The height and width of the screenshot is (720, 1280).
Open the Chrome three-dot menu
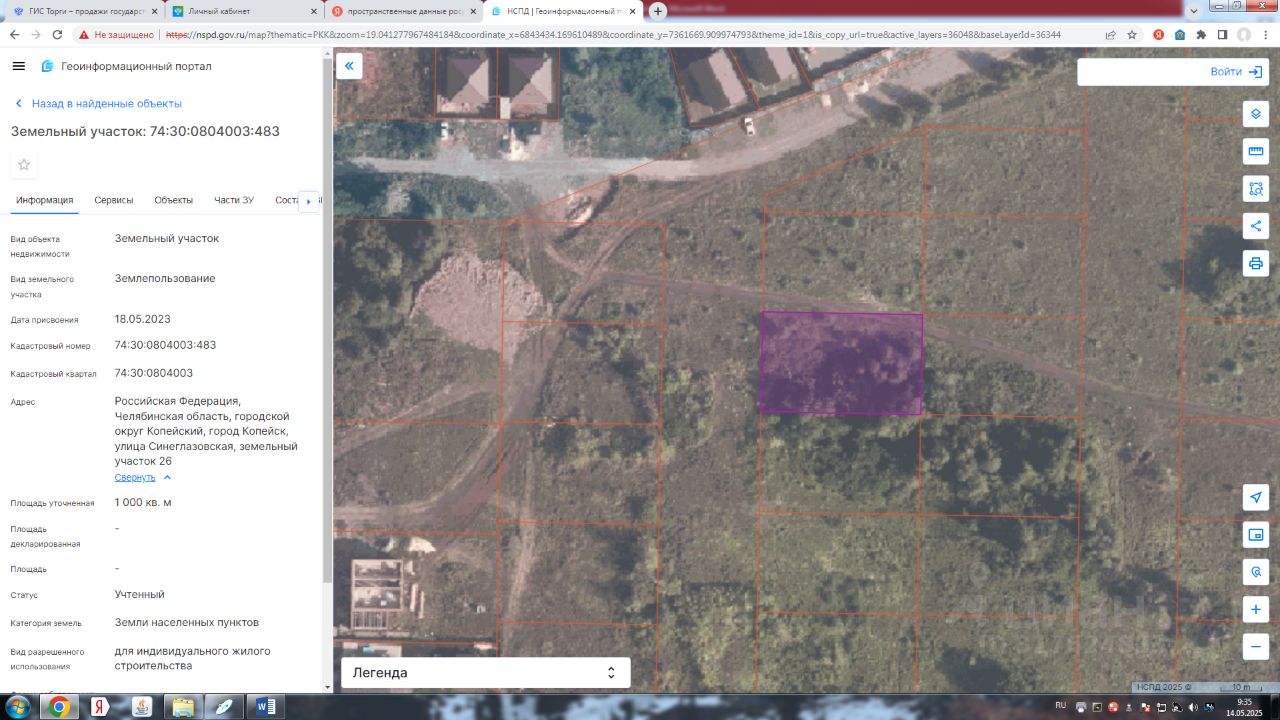pyautogui.click(x=1266, y=34)
